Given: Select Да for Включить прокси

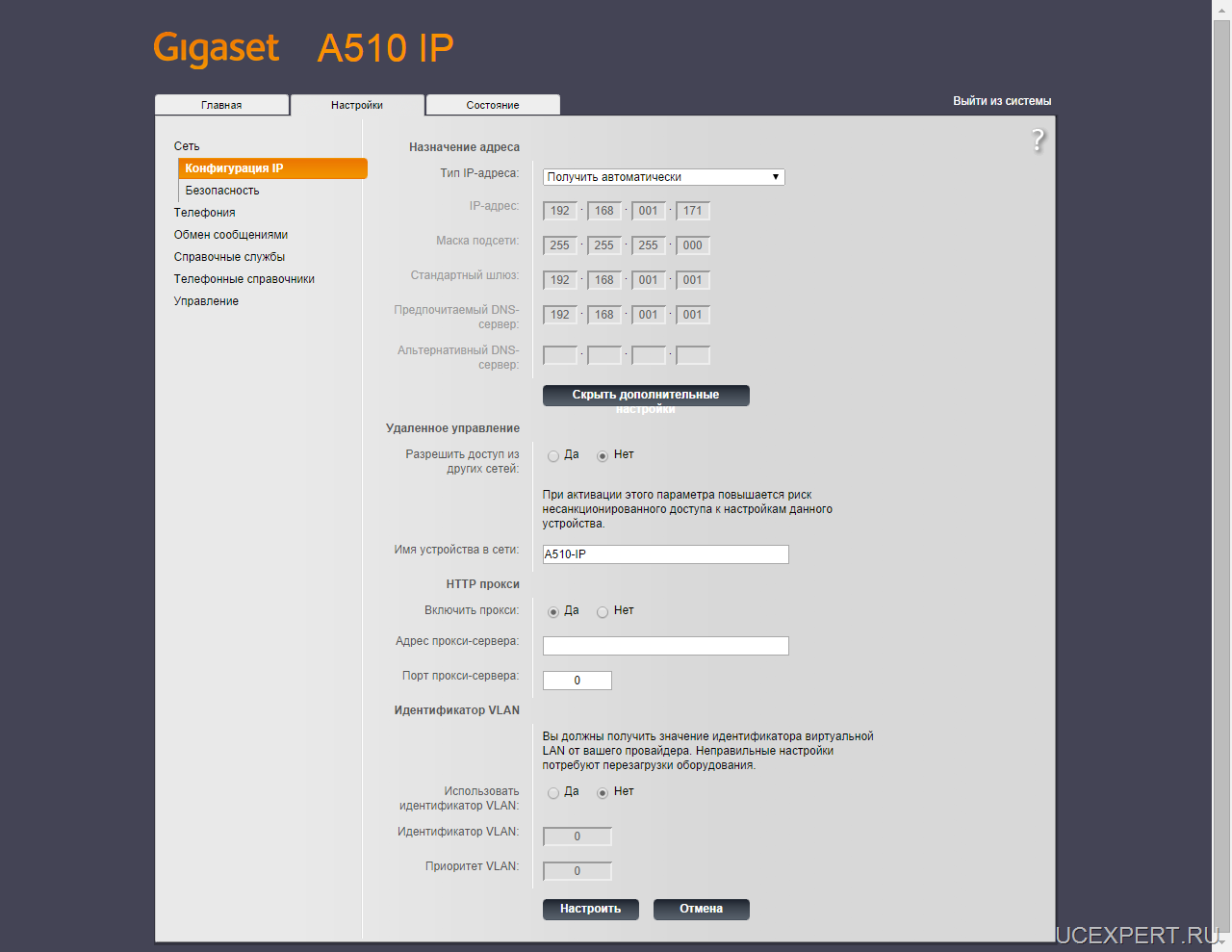Looking at the screenshot, I should 553,612.
